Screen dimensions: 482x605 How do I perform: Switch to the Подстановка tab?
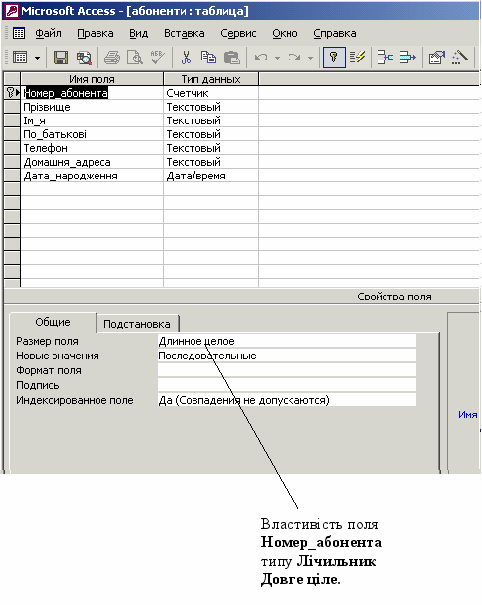[137, 324]
